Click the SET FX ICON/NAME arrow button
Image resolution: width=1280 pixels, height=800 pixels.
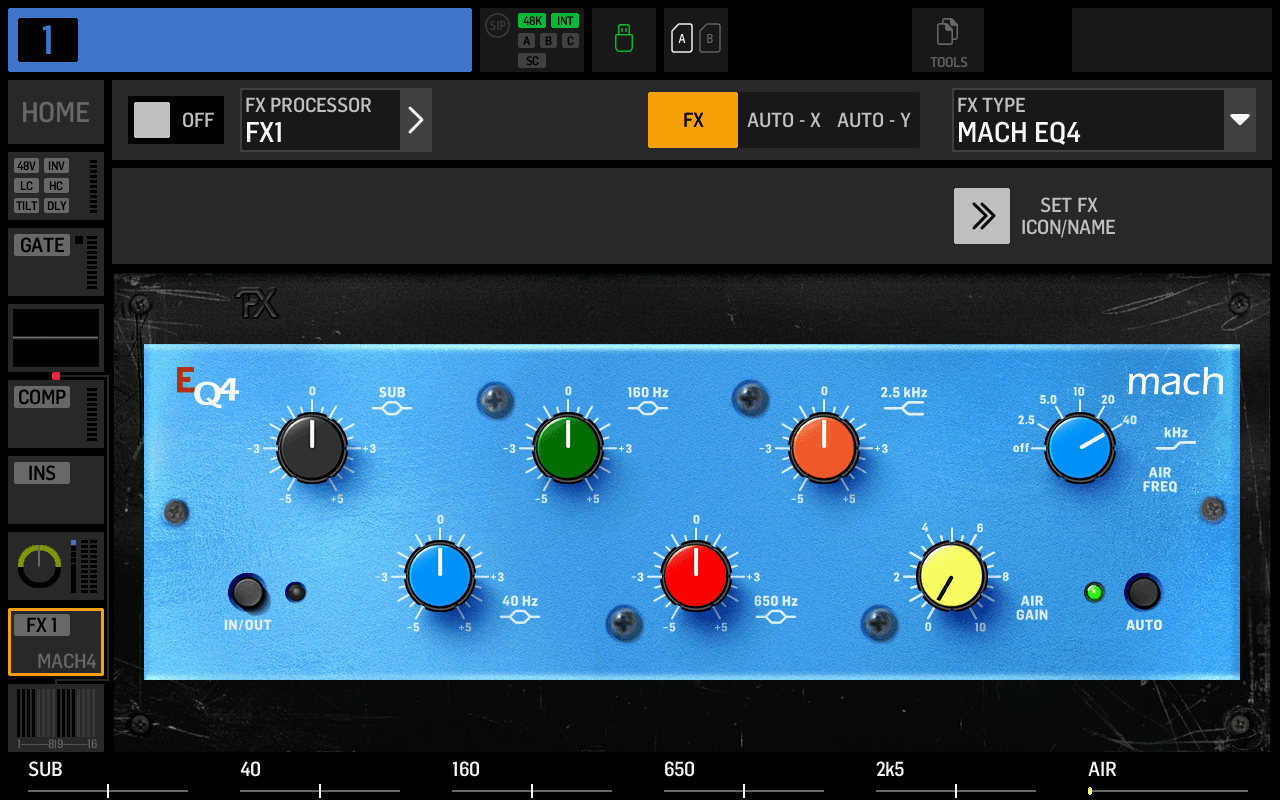click(x=982, y=216)
